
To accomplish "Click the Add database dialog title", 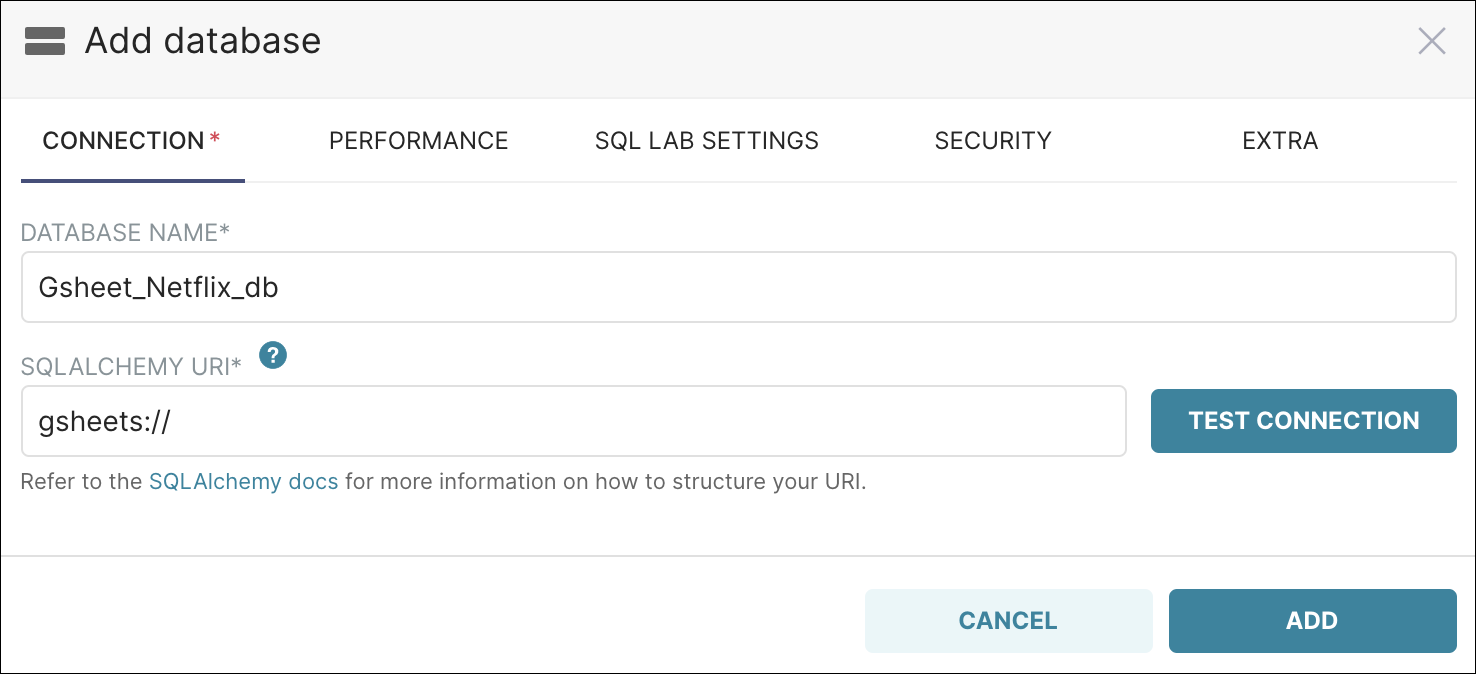I will click(203, 41).
